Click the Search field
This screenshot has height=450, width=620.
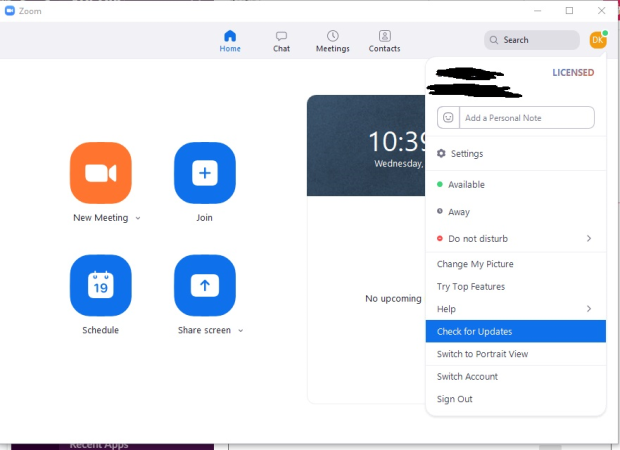(x=532, y=40)
